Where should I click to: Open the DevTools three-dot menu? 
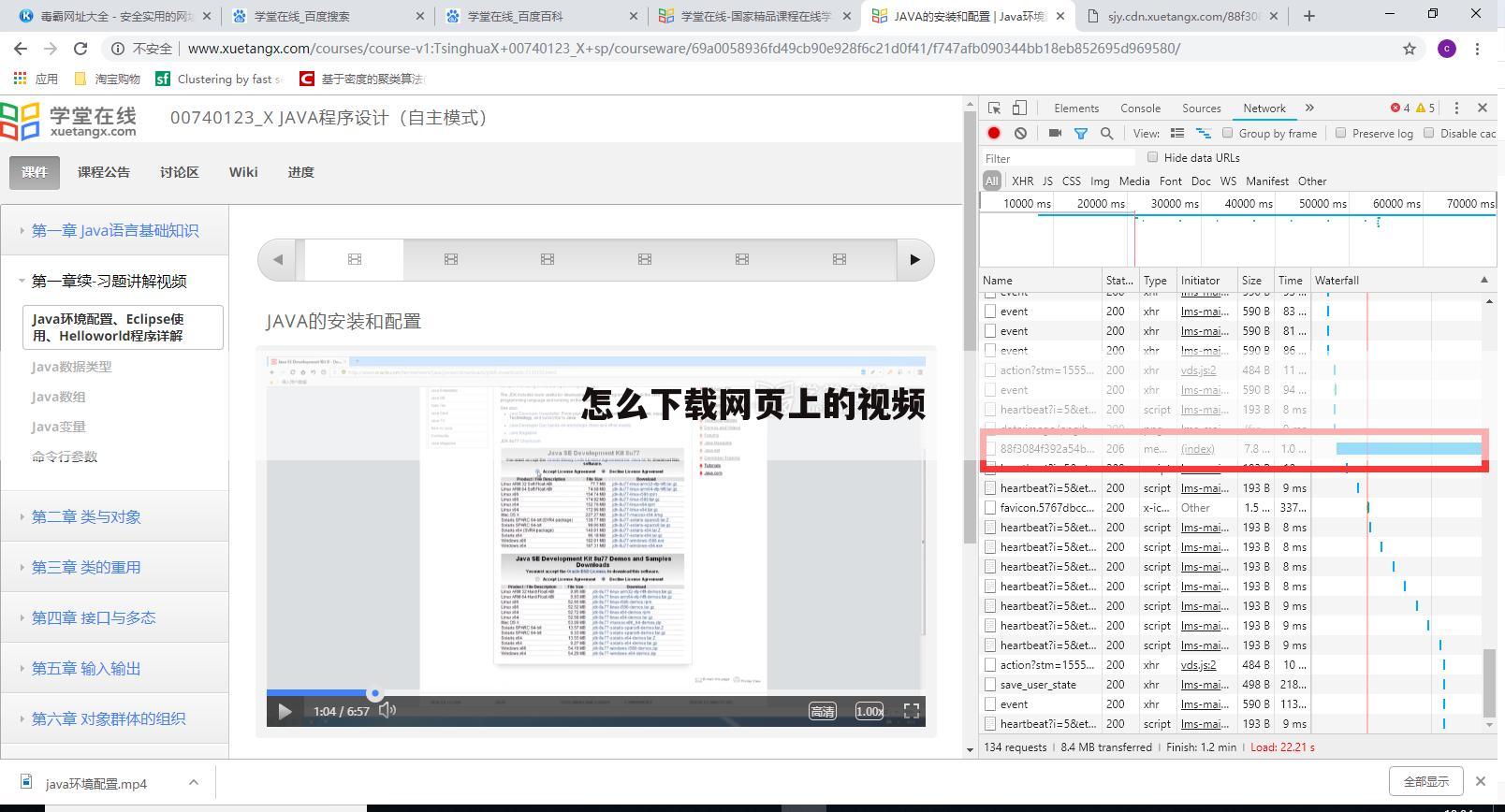1455,108
